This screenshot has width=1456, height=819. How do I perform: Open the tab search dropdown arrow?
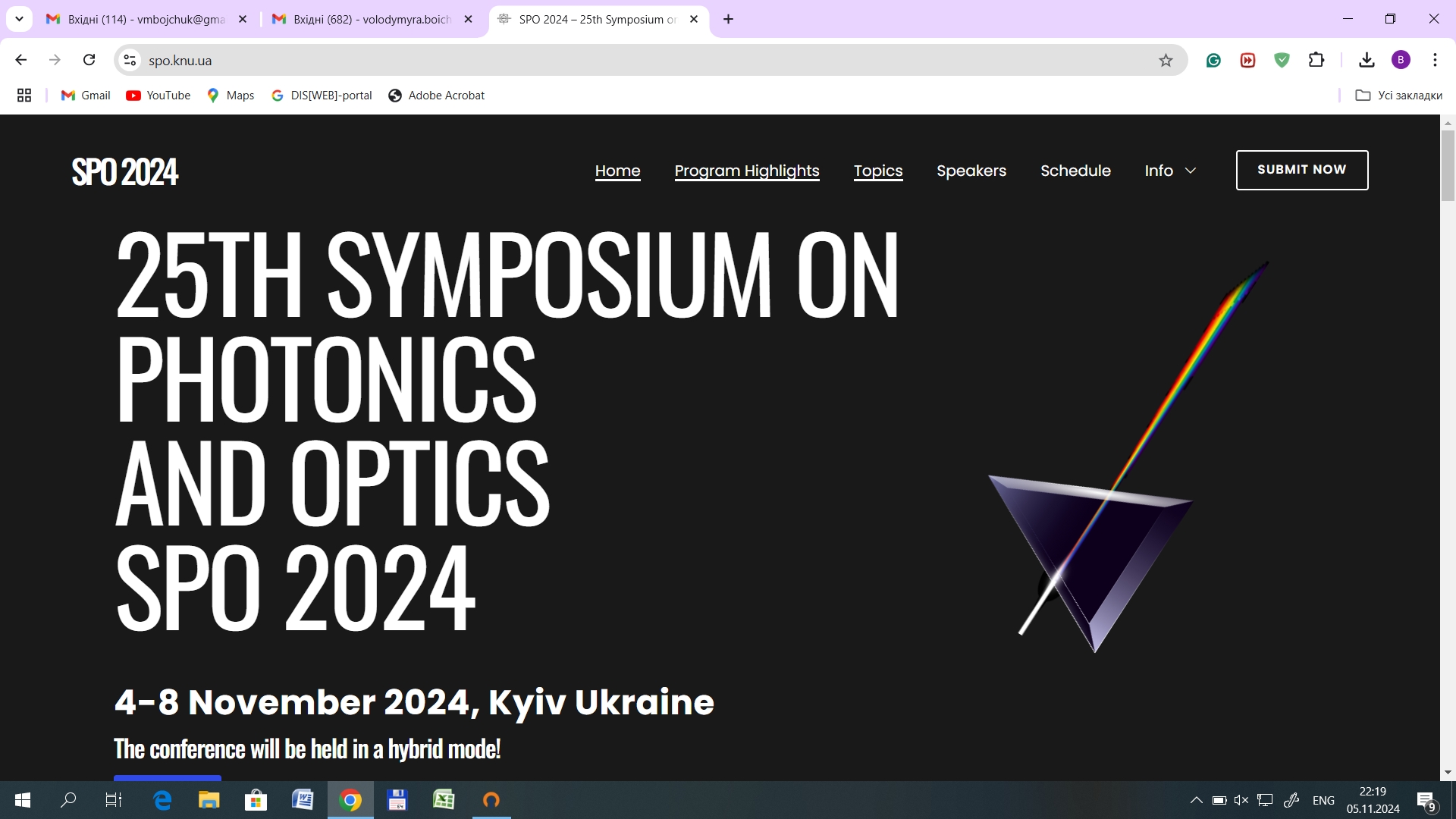(19, 19)
